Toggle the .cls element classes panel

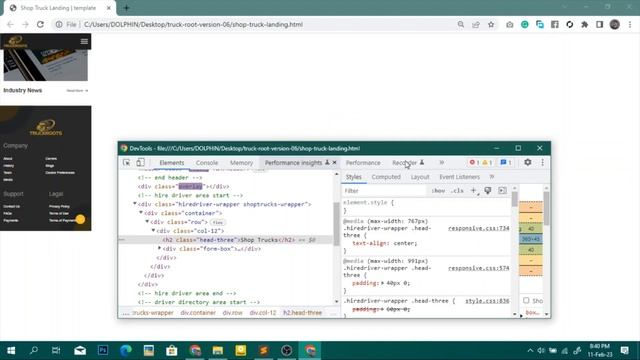457,191
